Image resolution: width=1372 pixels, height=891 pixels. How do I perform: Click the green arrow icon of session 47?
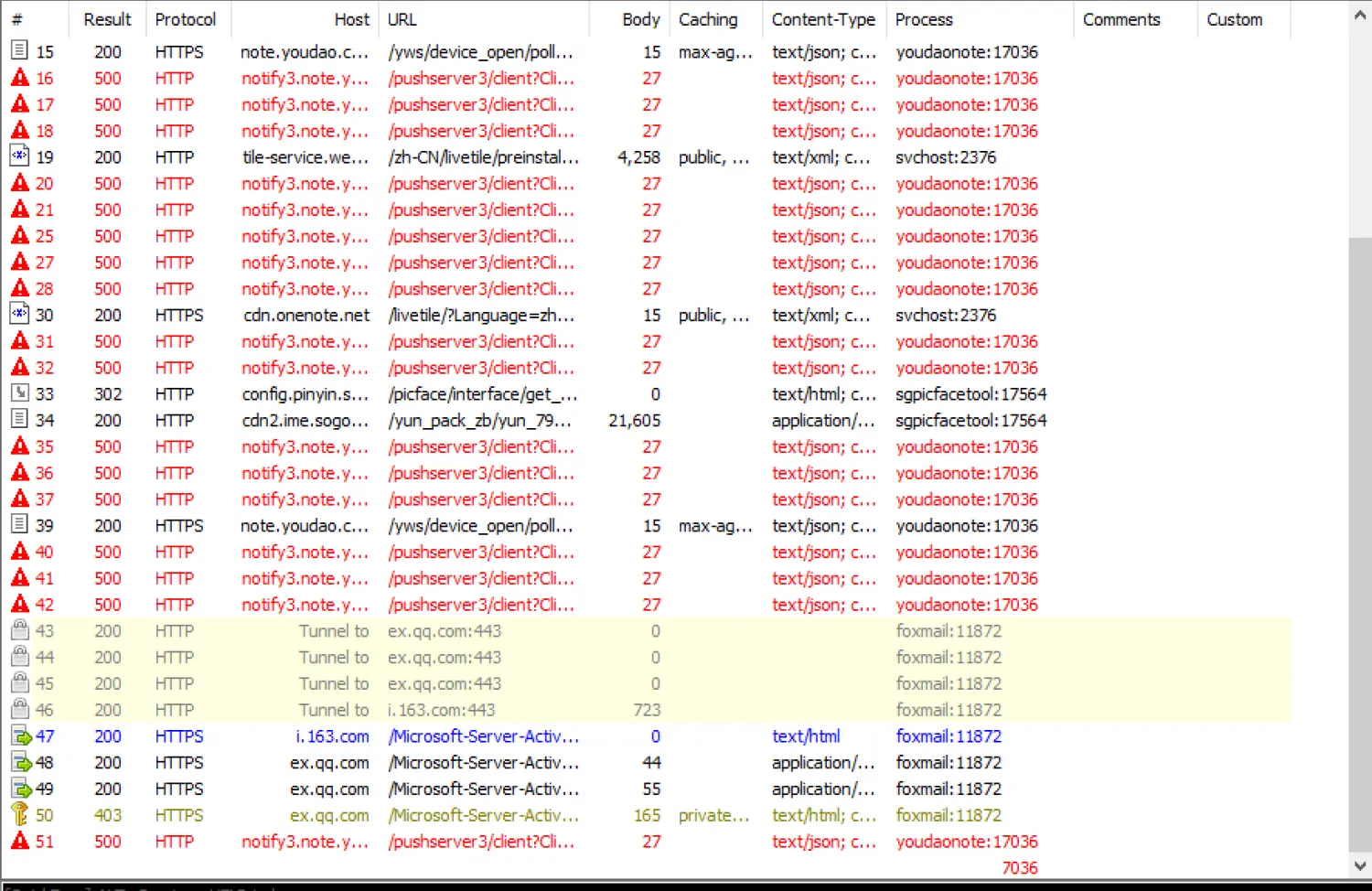[x=20, y=735]
